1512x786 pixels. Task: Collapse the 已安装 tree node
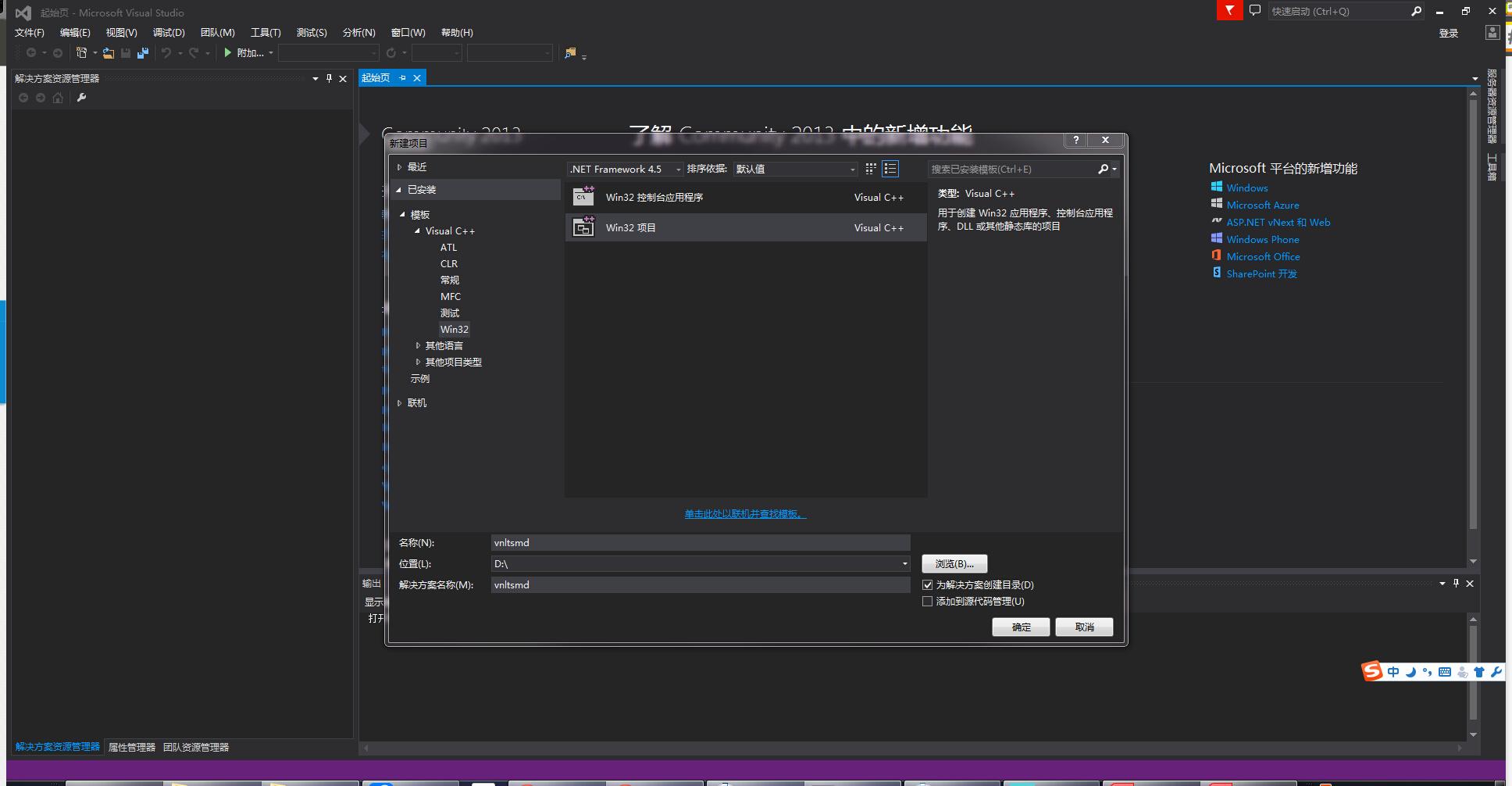(x=399, y=190)
